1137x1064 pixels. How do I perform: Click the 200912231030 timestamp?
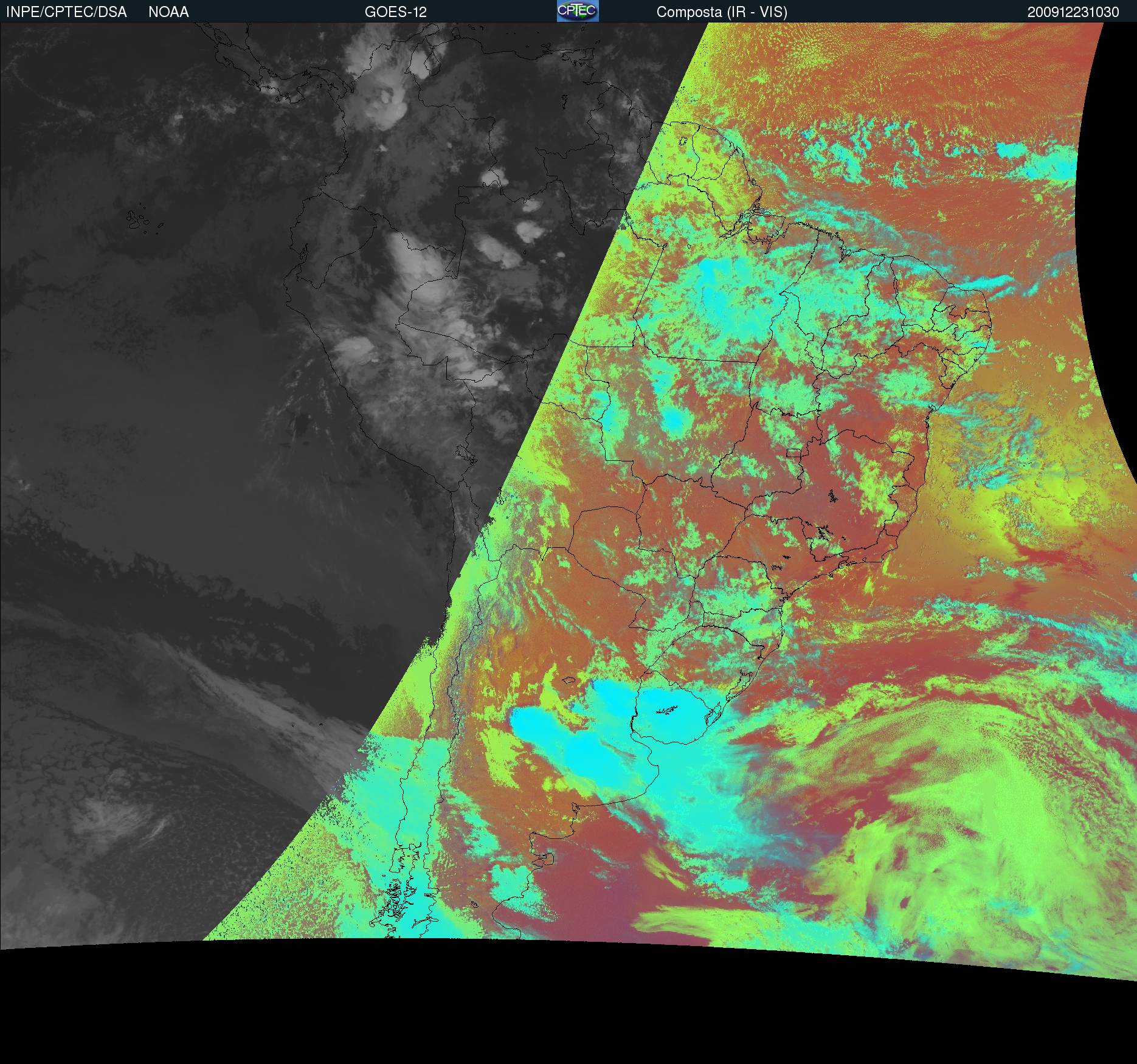point(1073,12)
